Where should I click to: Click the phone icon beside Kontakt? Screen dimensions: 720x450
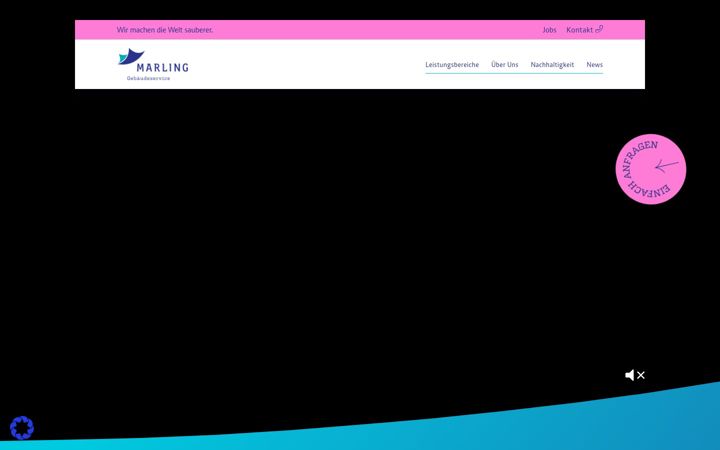click(599, 29)
